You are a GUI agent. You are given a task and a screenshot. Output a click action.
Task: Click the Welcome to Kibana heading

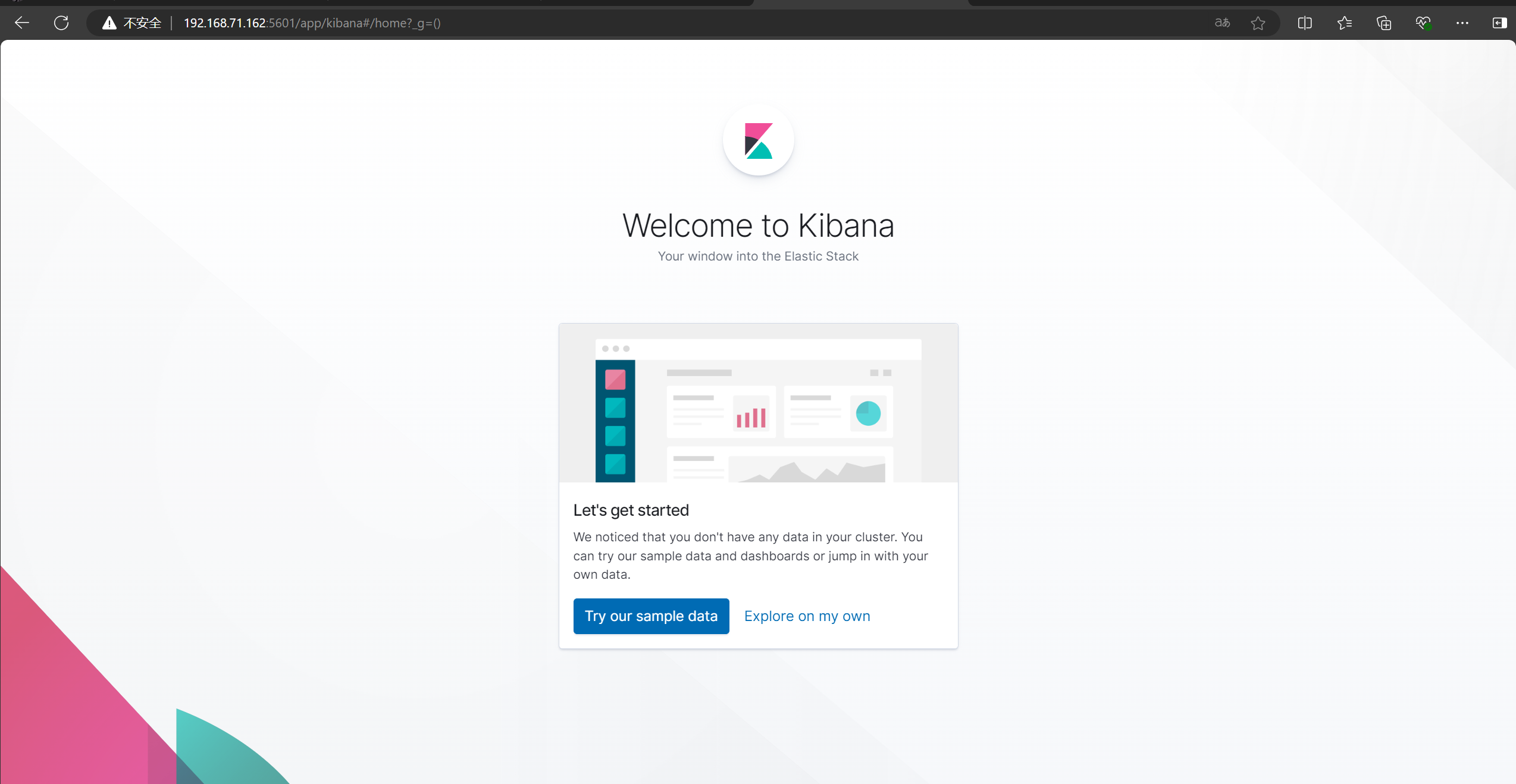point(759,226)
